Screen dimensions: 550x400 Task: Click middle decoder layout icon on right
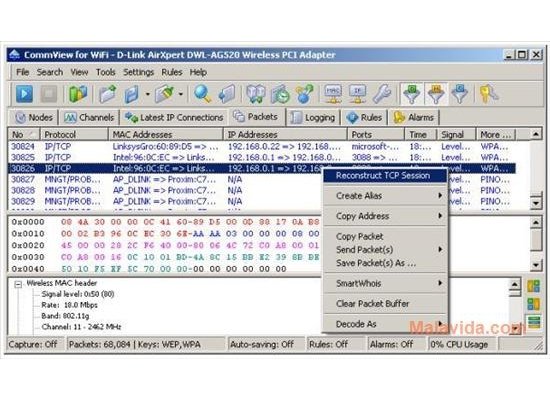pos(534,304)
